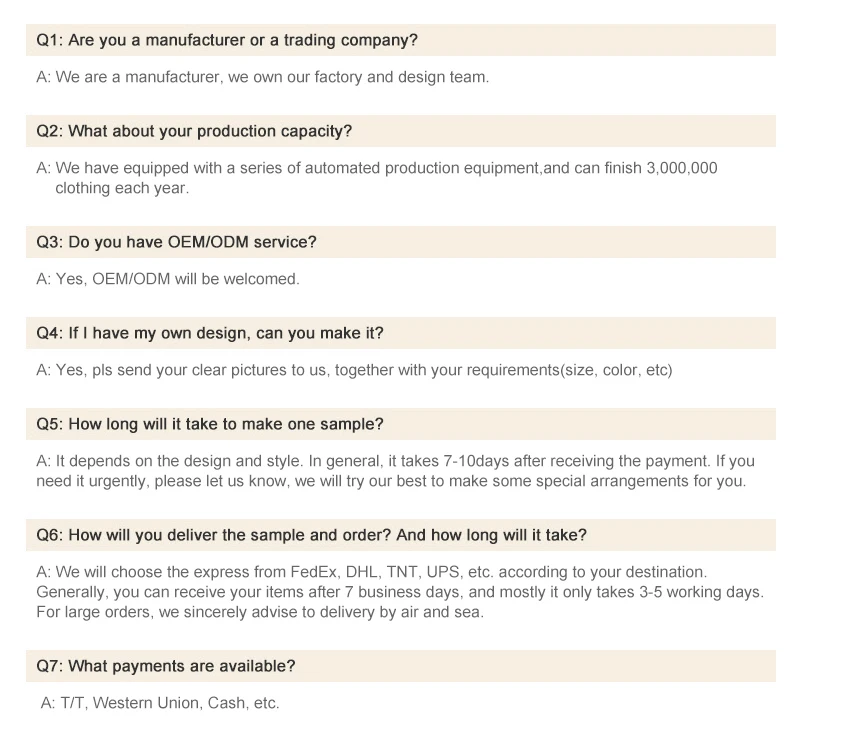Select the Q6 delivery question header

311,536
